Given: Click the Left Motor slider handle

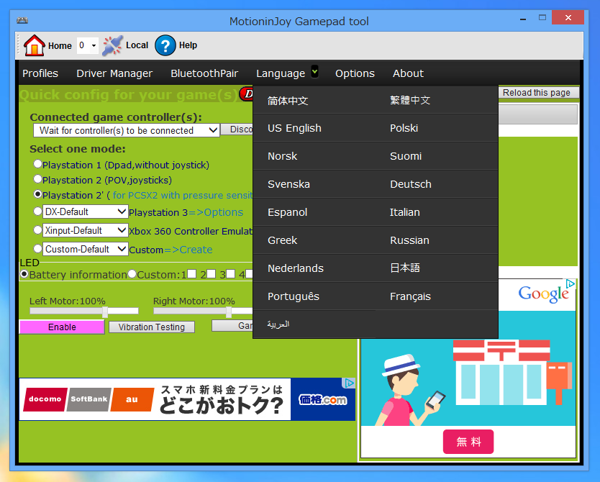Looking at the screenshot, I should (x=105, y=311).
